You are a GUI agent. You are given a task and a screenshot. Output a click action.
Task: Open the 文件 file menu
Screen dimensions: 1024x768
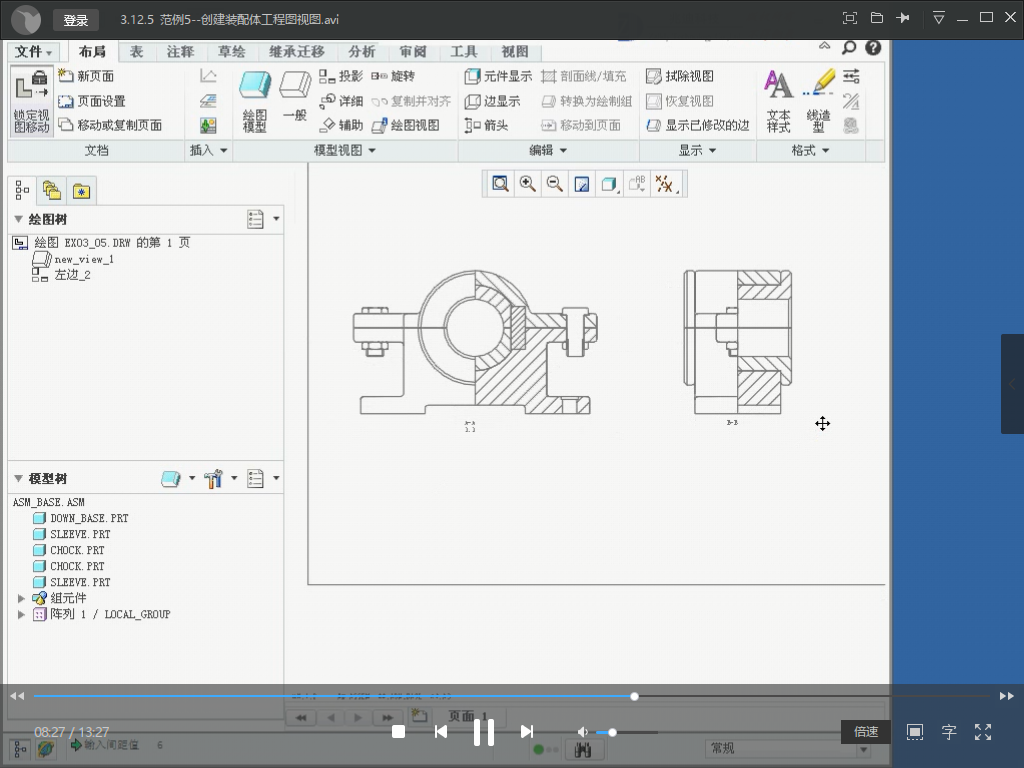[33, 52]
